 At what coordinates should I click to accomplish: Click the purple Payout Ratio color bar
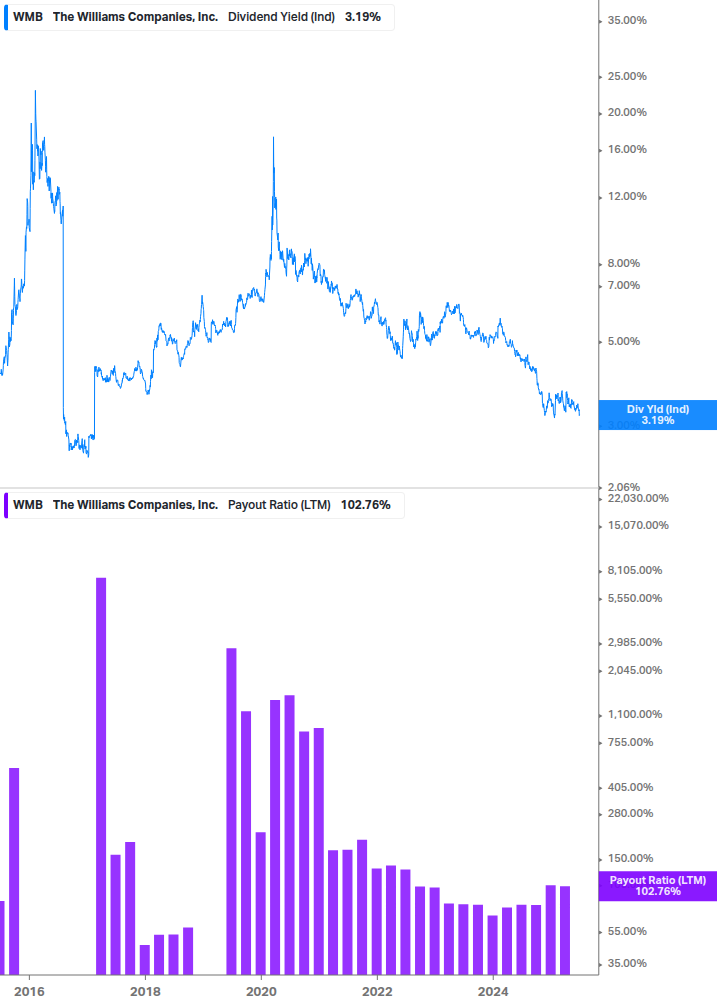pos(6,505)
